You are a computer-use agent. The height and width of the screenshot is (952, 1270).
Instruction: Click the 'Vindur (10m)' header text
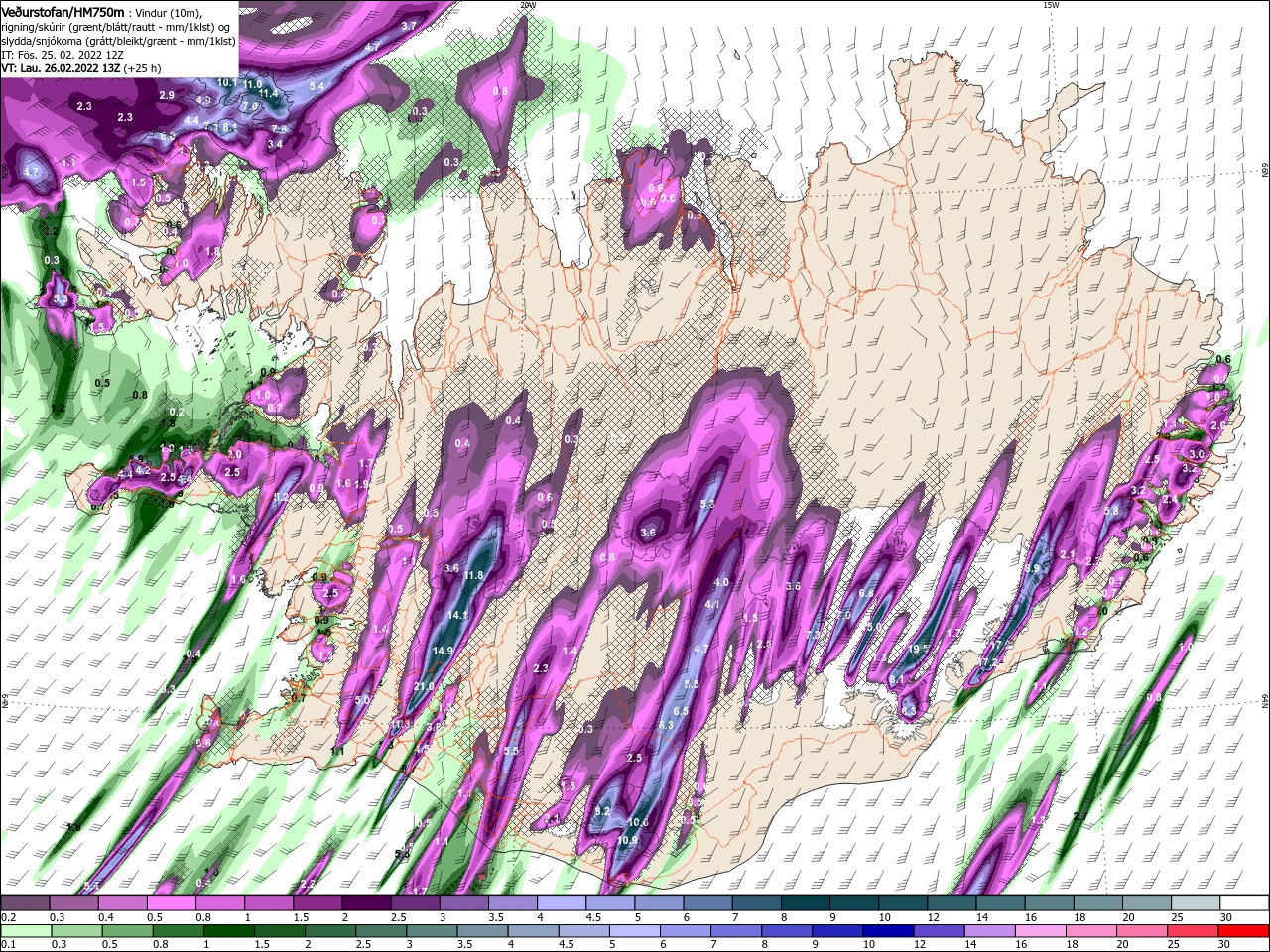coord(168,12)
